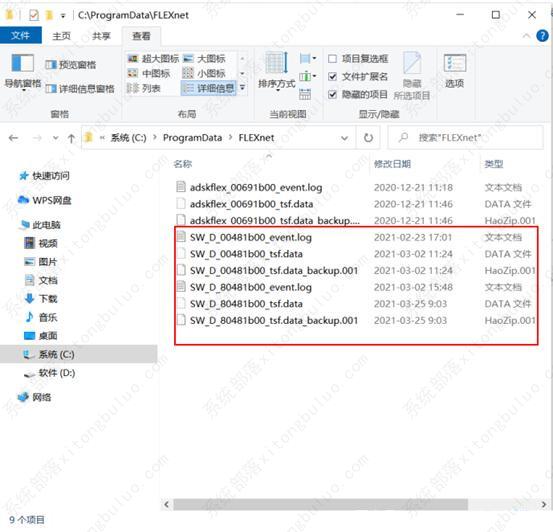Select List (列表) layout

144,88
